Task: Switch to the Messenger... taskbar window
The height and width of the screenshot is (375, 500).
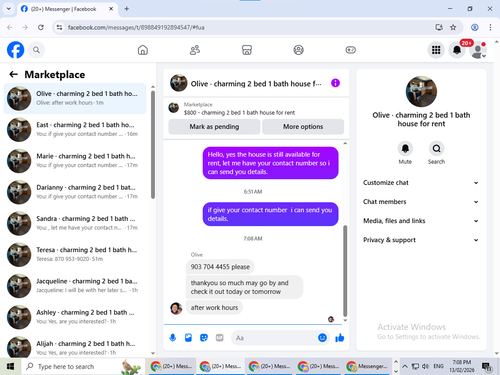Action: (367, 366)
